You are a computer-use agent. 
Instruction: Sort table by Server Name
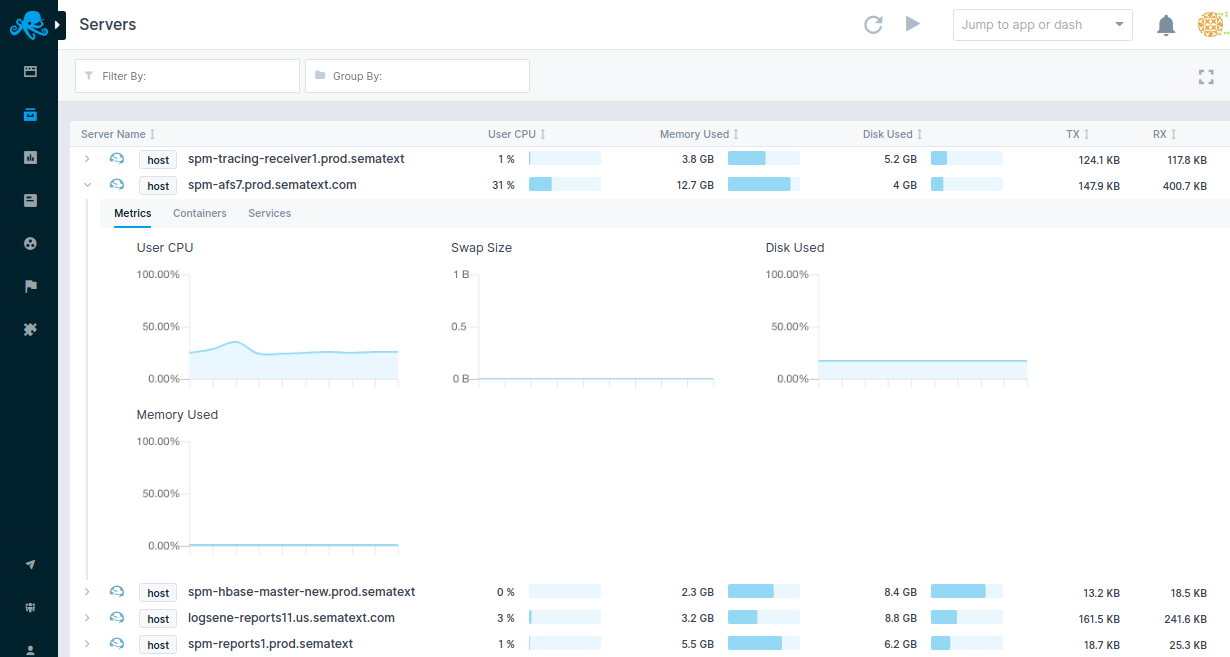click(x=118, y=134)
